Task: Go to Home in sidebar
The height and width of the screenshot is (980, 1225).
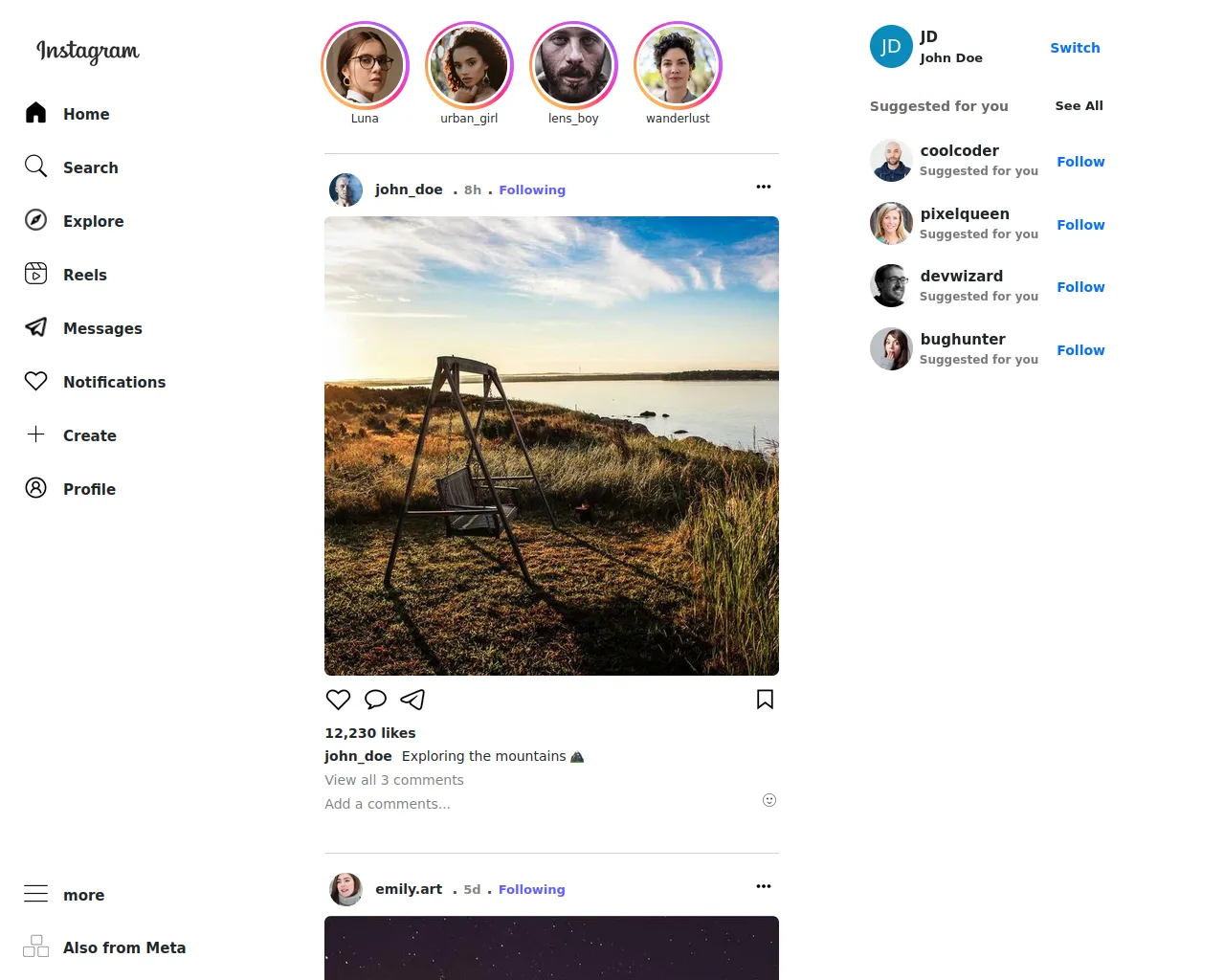Action: pos(86,114)
